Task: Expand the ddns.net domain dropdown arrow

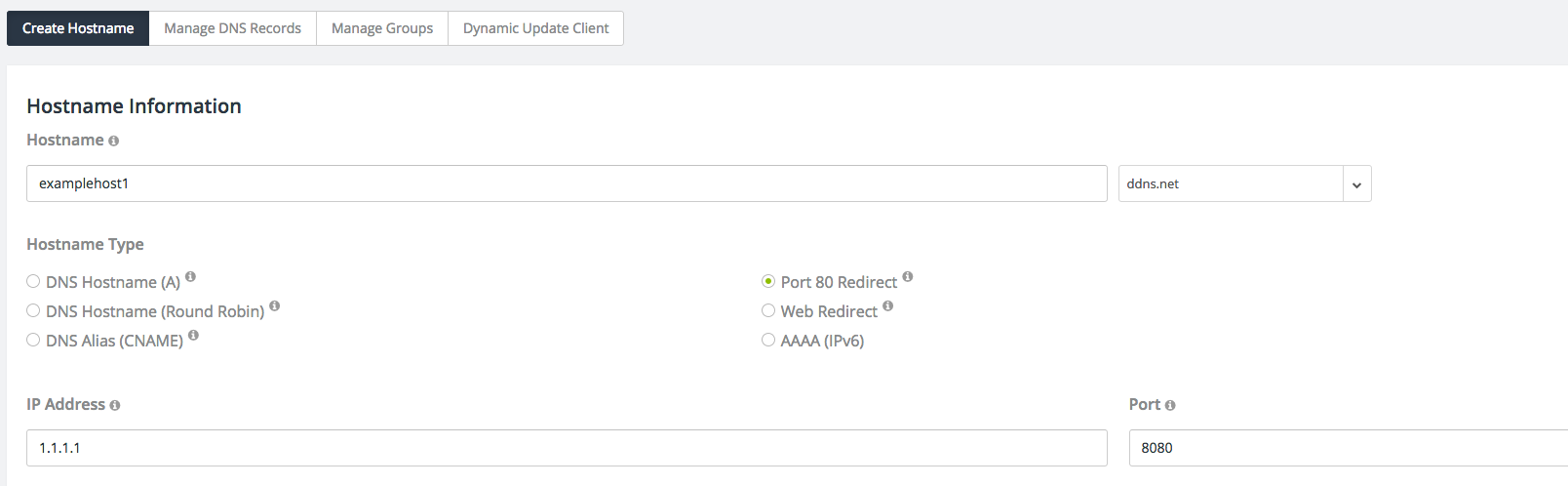Action: (1356, 184)
